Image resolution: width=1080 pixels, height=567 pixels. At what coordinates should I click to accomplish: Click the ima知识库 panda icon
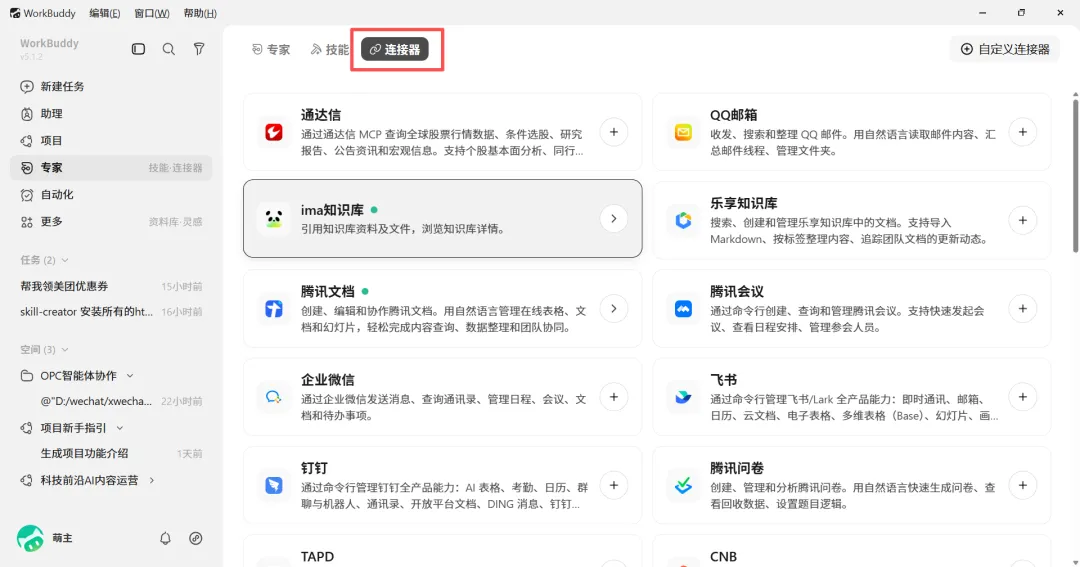(x=273, y=219)
